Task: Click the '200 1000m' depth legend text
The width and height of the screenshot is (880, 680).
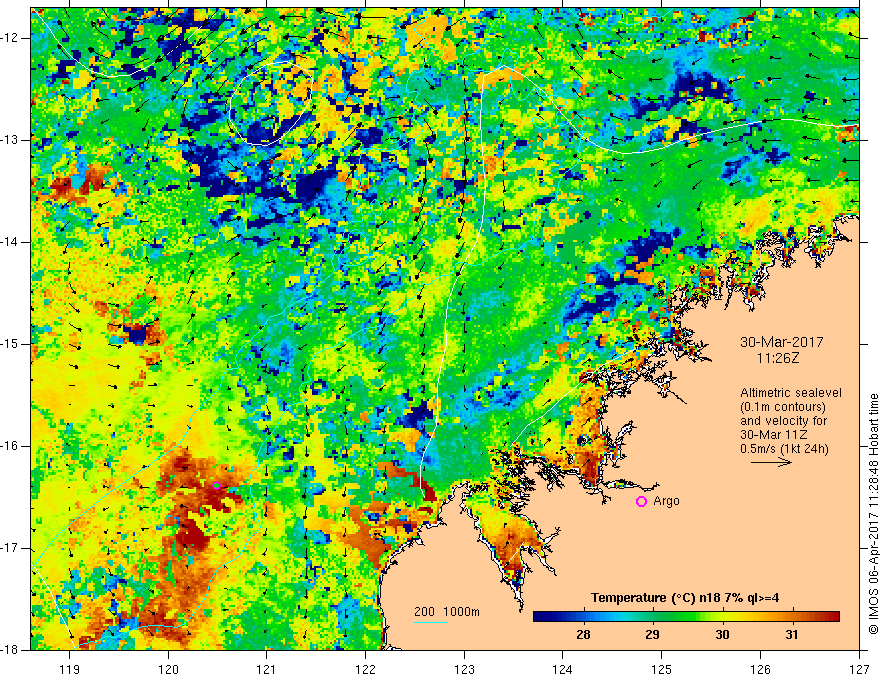Action: coord(447,612)
